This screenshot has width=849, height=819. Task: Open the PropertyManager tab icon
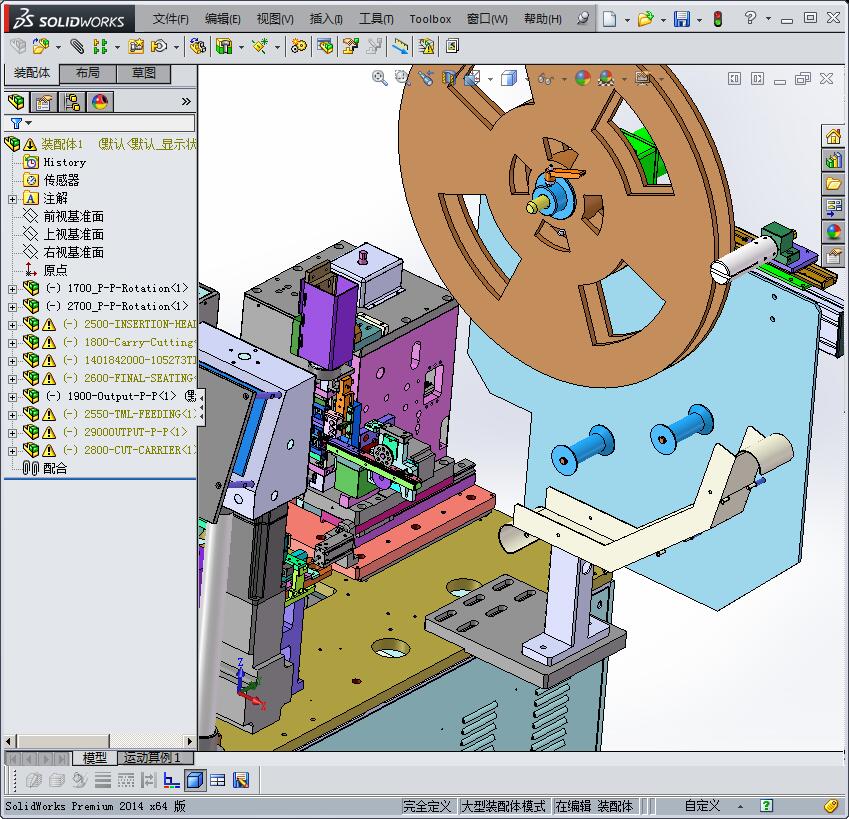tap(43, 102)
